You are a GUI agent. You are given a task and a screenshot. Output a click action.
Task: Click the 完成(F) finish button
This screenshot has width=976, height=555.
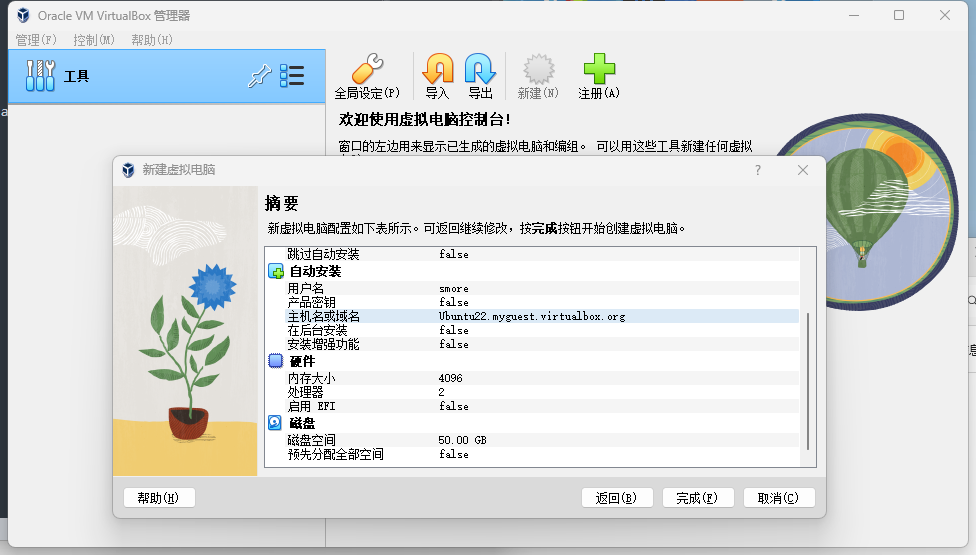(698, 498)
